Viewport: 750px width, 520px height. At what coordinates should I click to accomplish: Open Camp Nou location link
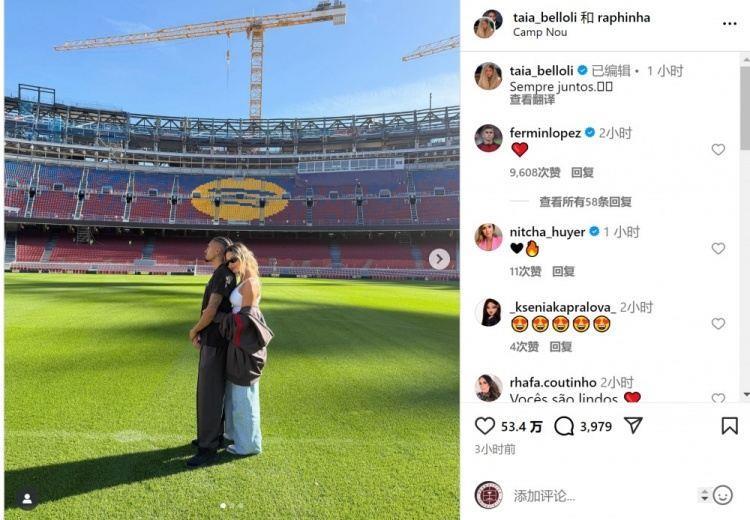tap(540, 32)
